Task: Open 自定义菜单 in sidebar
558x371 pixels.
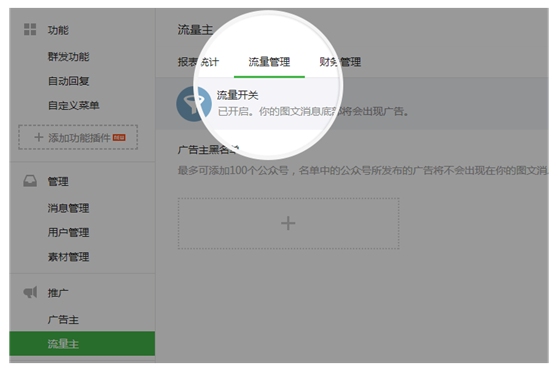Action: [73, 105]
